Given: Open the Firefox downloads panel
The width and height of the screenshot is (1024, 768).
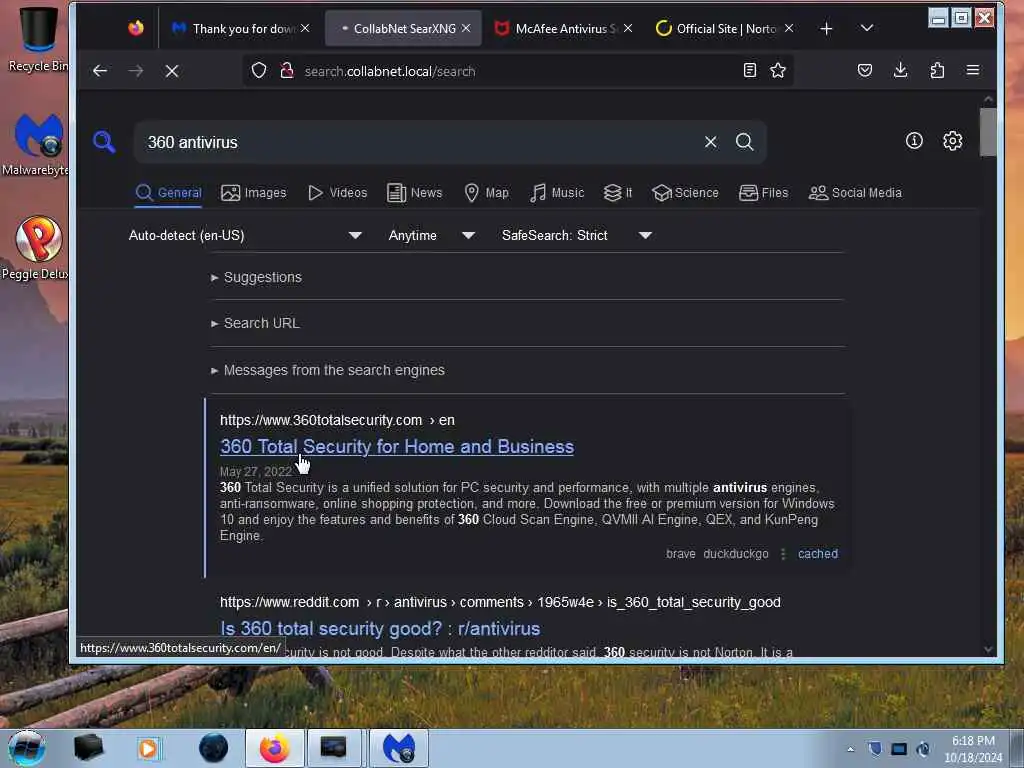Looking at the screenshot, I should 901,70.
